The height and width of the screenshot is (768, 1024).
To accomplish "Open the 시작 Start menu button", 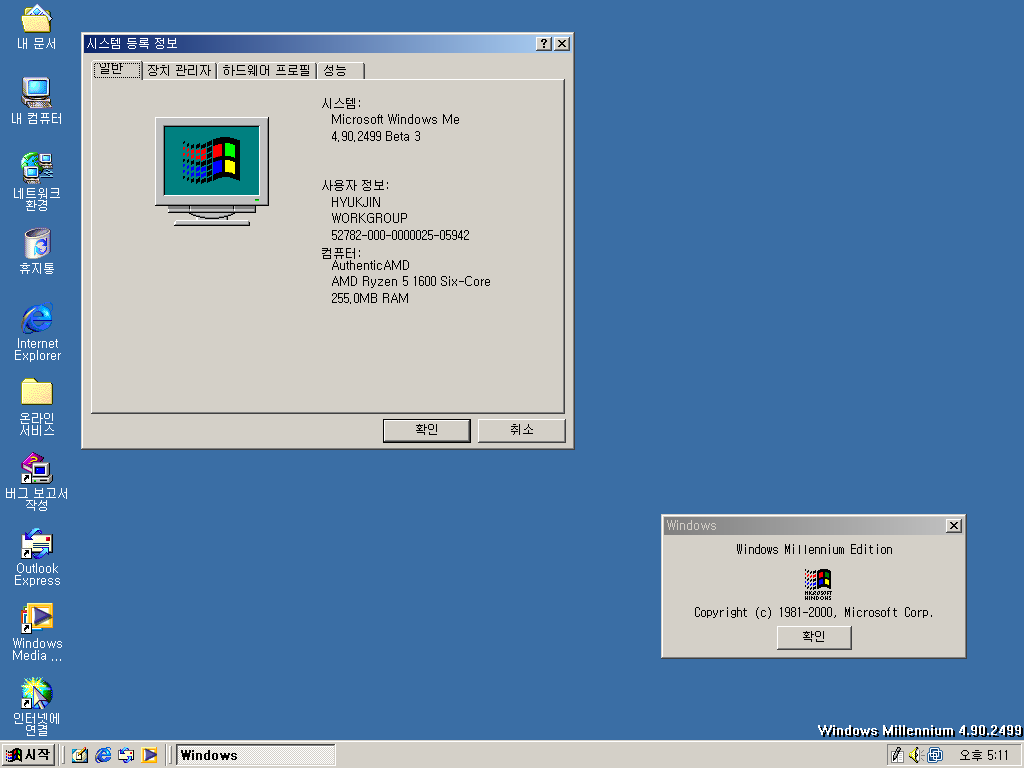I will [x=28, y=755].
